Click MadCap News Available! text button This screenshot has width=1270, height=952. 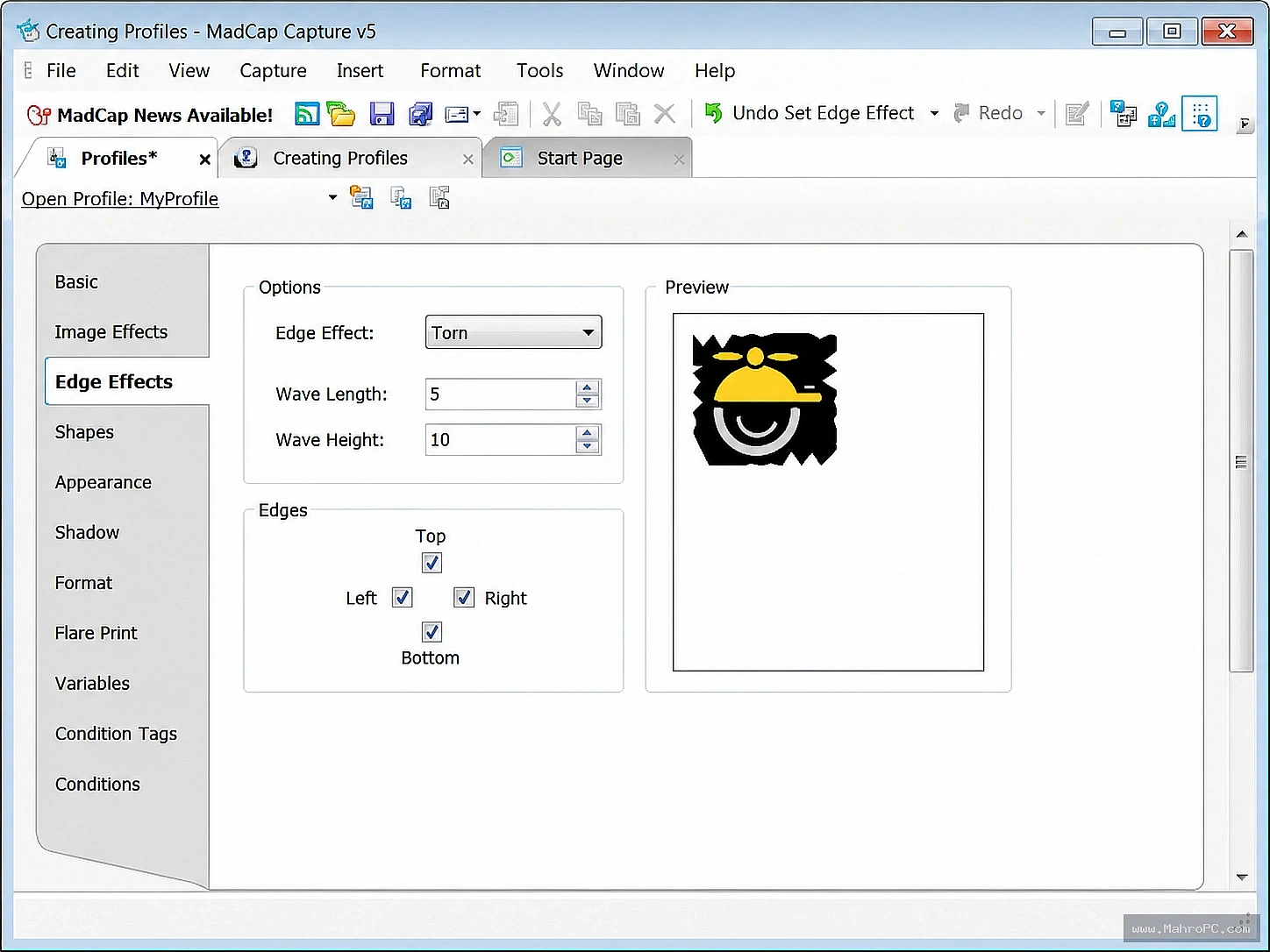point(165,115)
